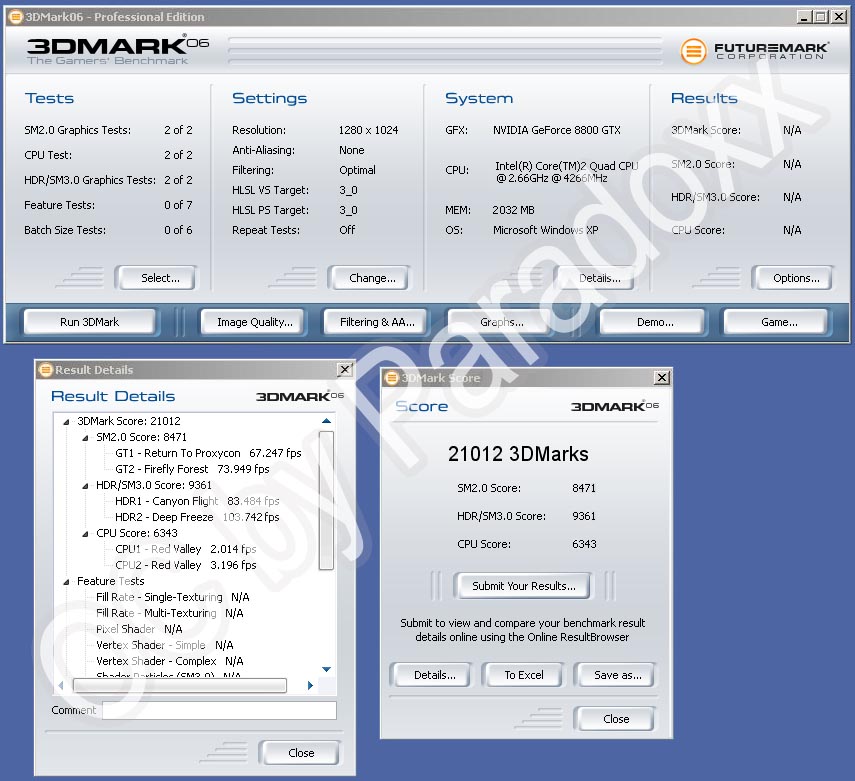Click the 3DMark Score window title icon
The width and height of the screenshot is (855, 781).
391,378
